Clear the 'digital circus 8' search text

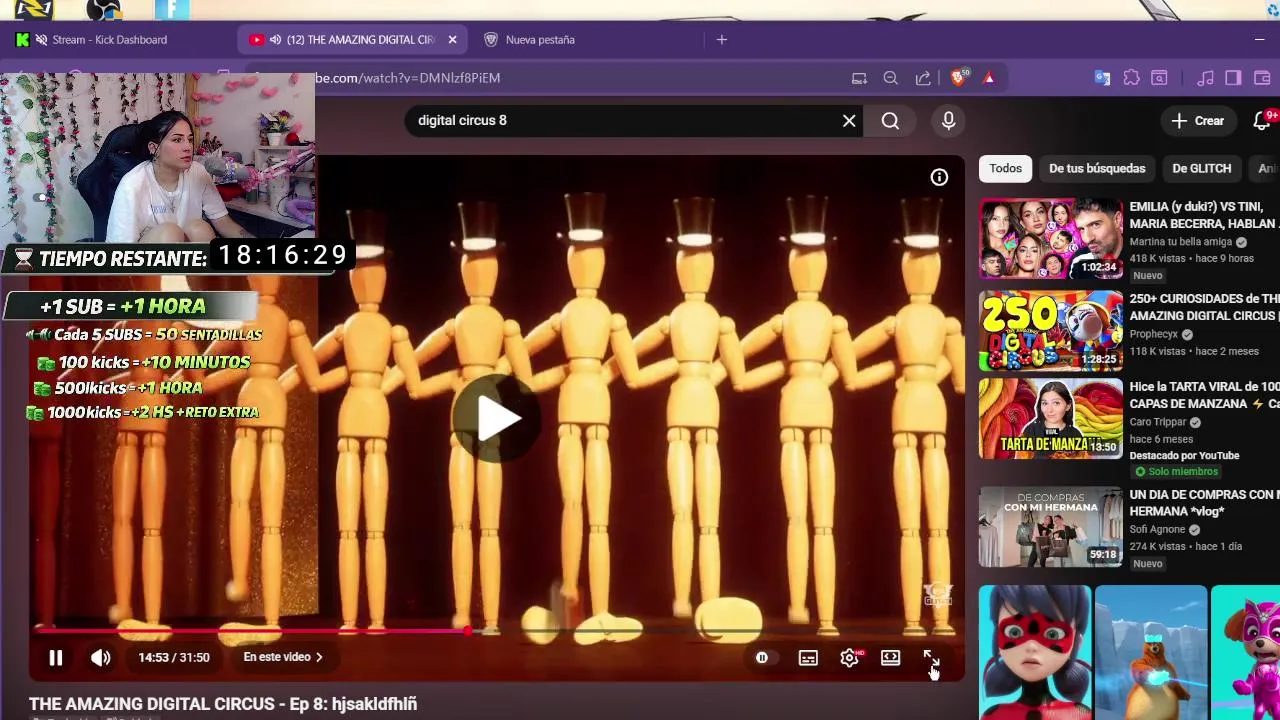click(849, 120)
